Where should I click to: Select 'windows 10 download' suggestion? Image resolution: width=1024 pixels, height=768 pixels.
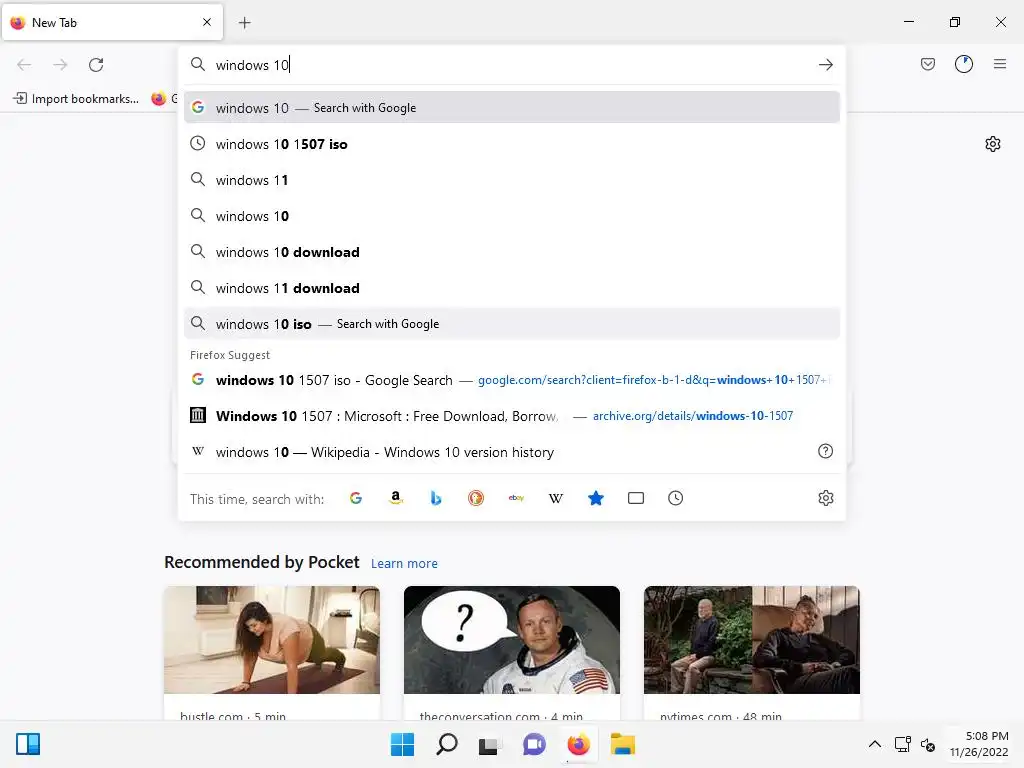pyautogui.click(x=511, y=251)
